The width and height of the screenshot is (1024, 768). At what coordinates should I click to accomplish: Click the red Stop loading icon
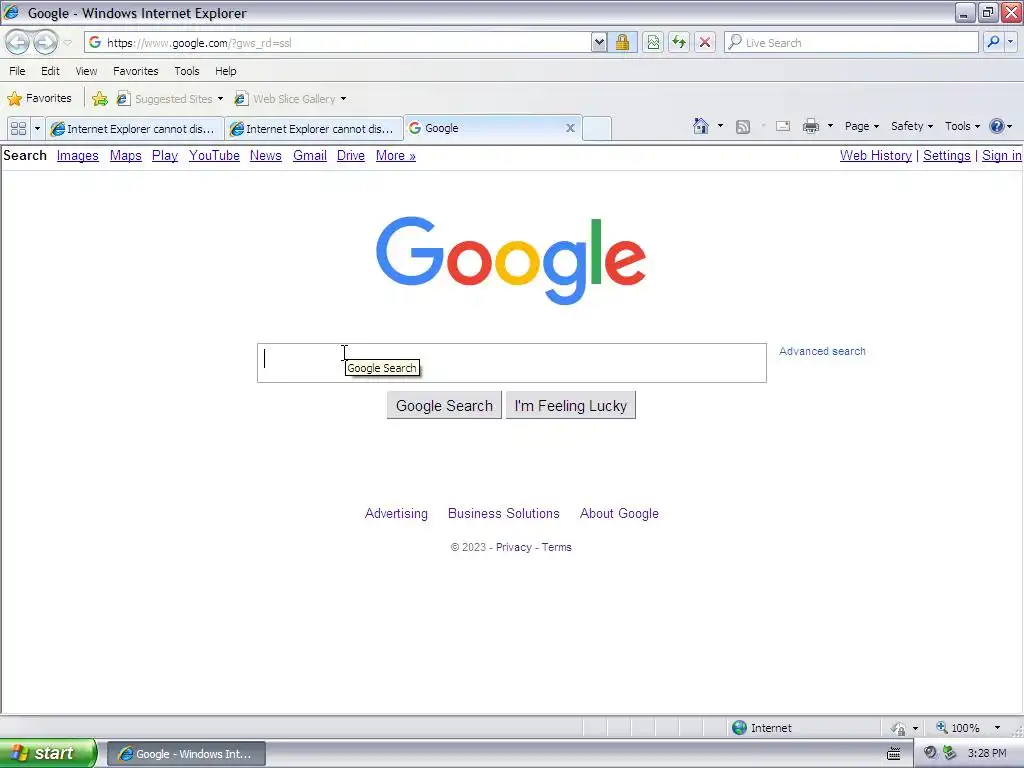tap(705, 42)
